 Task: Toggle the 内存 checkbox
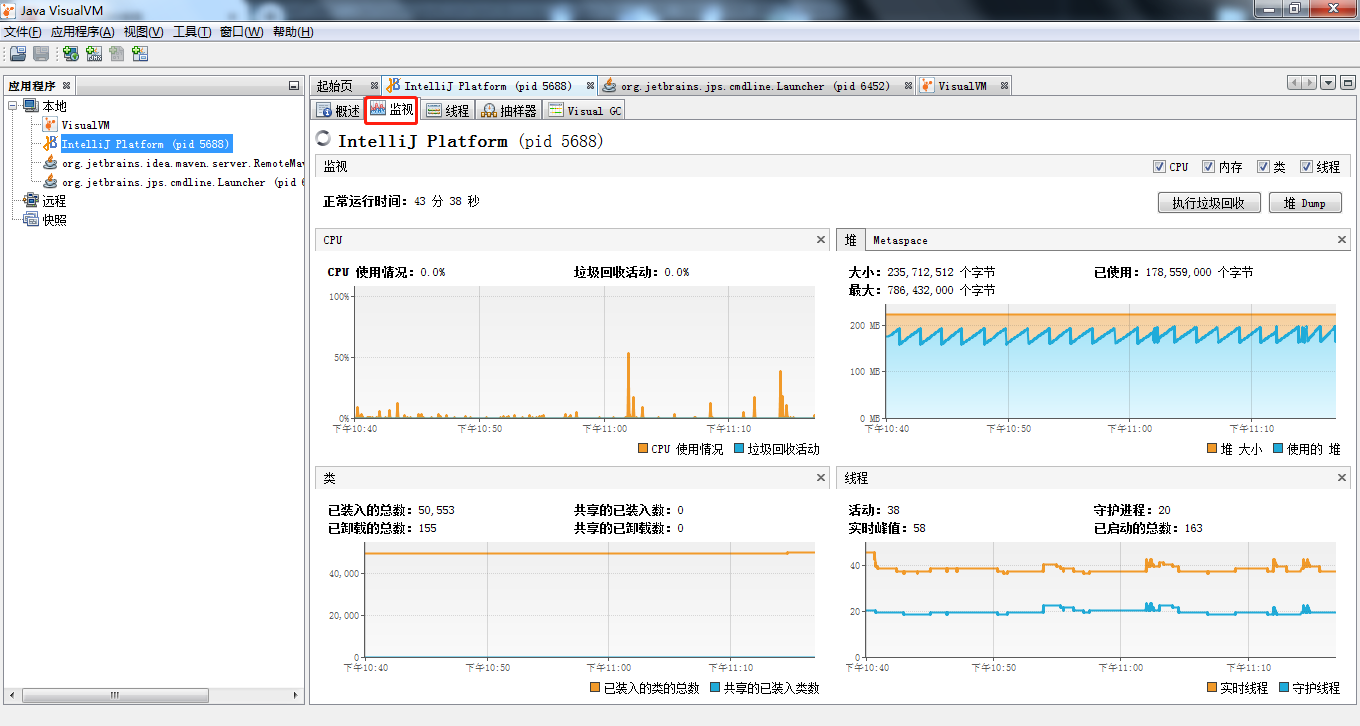(x=1209, y=167)
